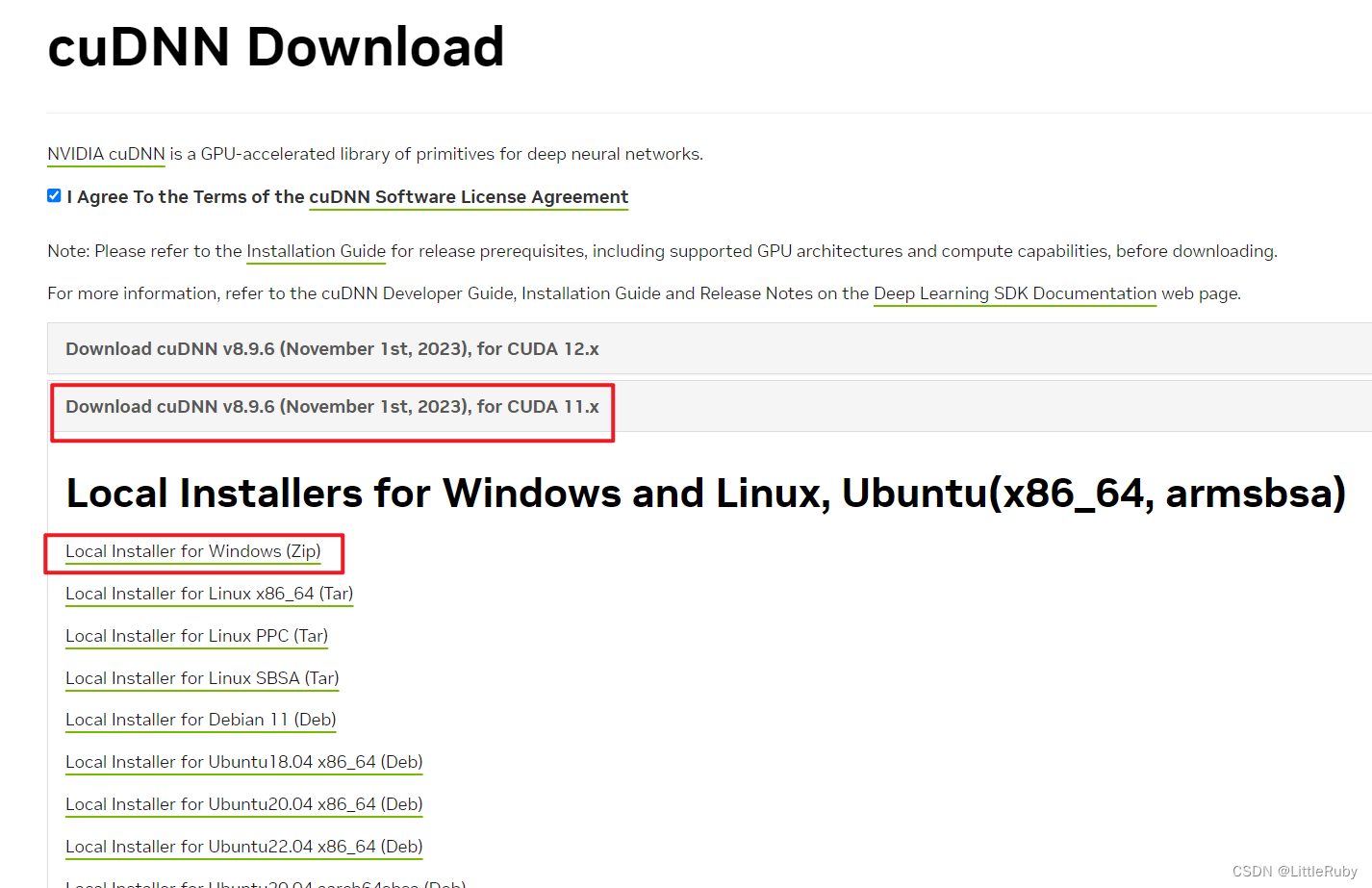Open the cuDNN Software License Agreement link
Image resolution: width=1372 pixels, height=888 pixels.
pos(469,196)
